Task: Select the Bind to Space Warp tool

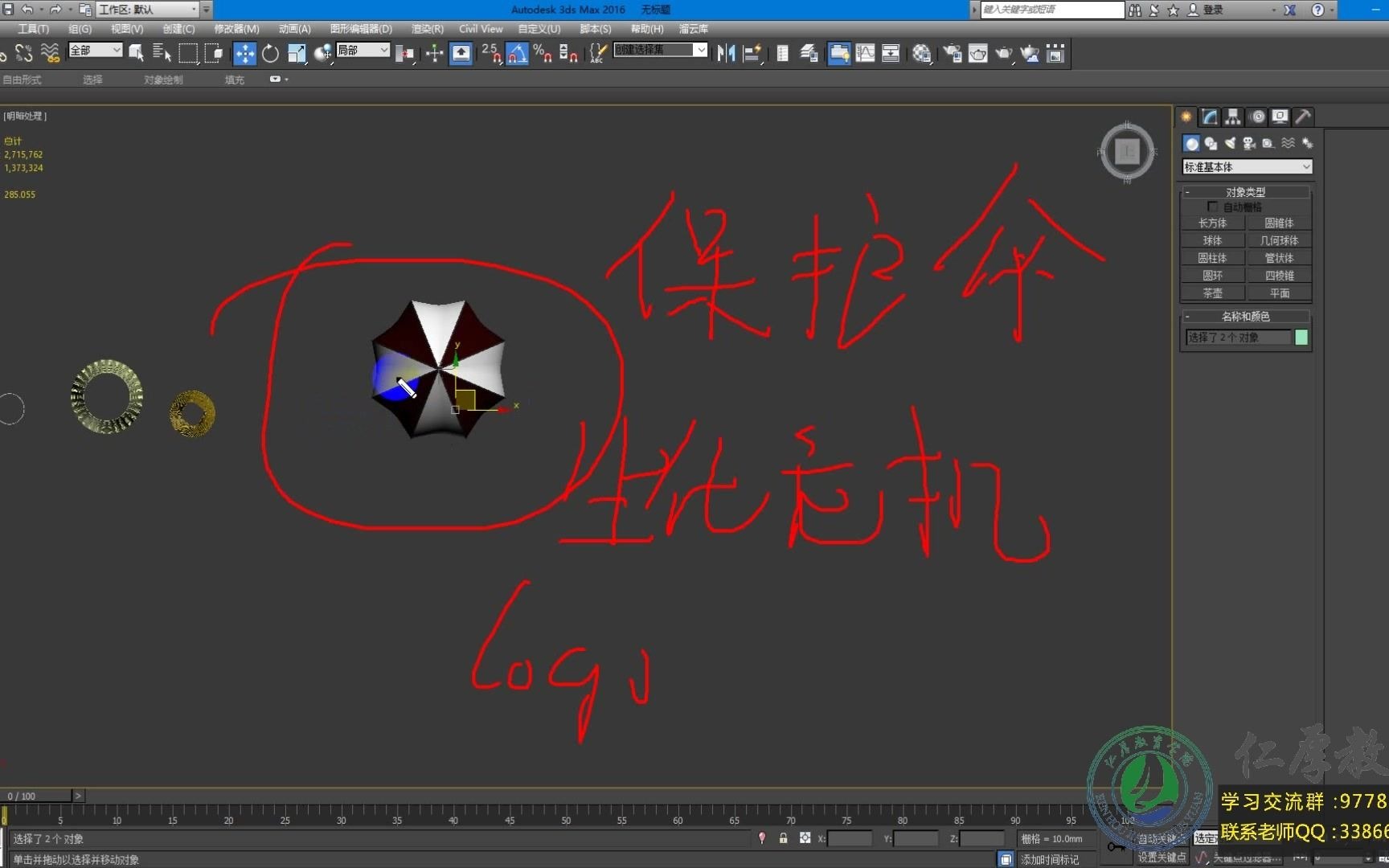Action: coord(50,54)
